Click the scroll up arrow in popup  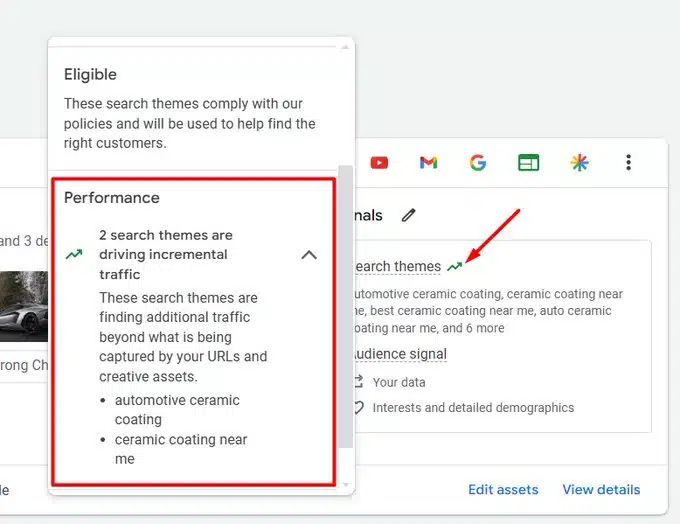(345, 46)
